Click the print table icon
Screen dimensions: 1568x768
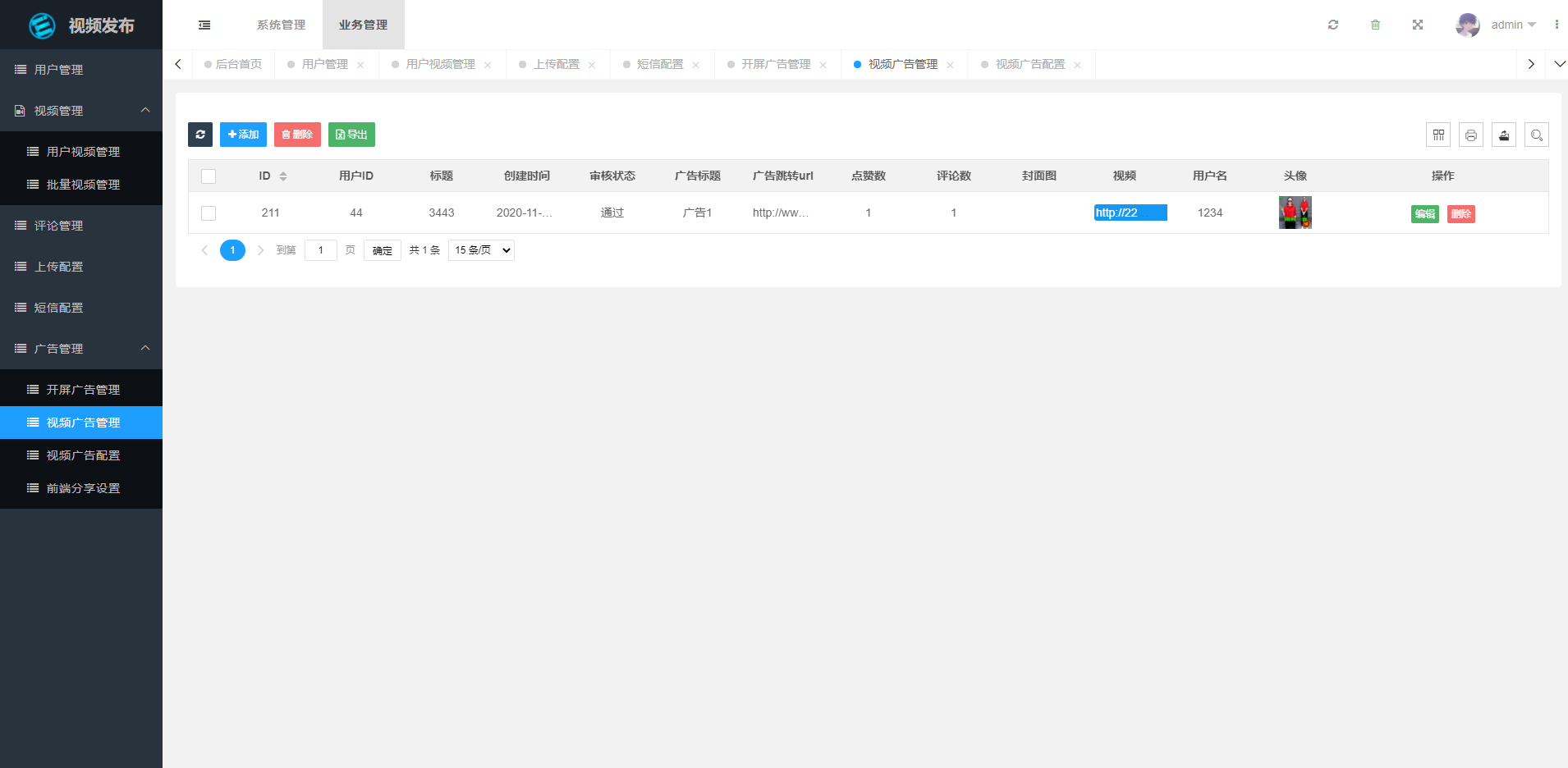click(x=1471, y=135)
